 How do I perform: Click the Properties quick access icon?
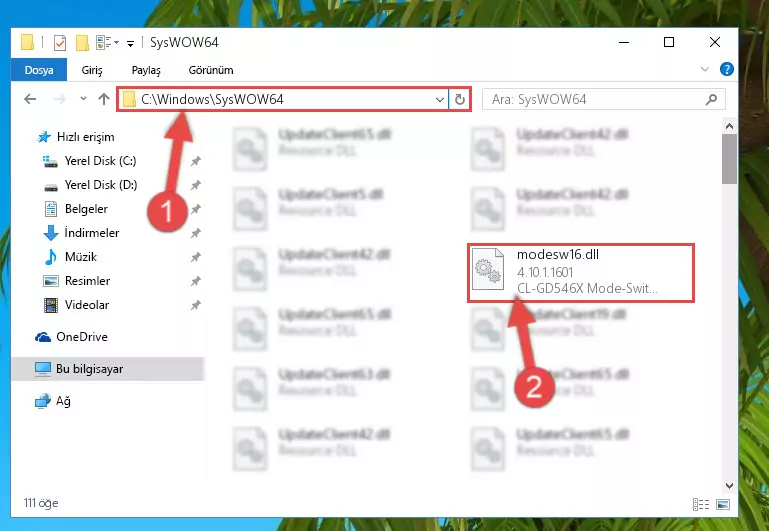(x=59, y=43)
